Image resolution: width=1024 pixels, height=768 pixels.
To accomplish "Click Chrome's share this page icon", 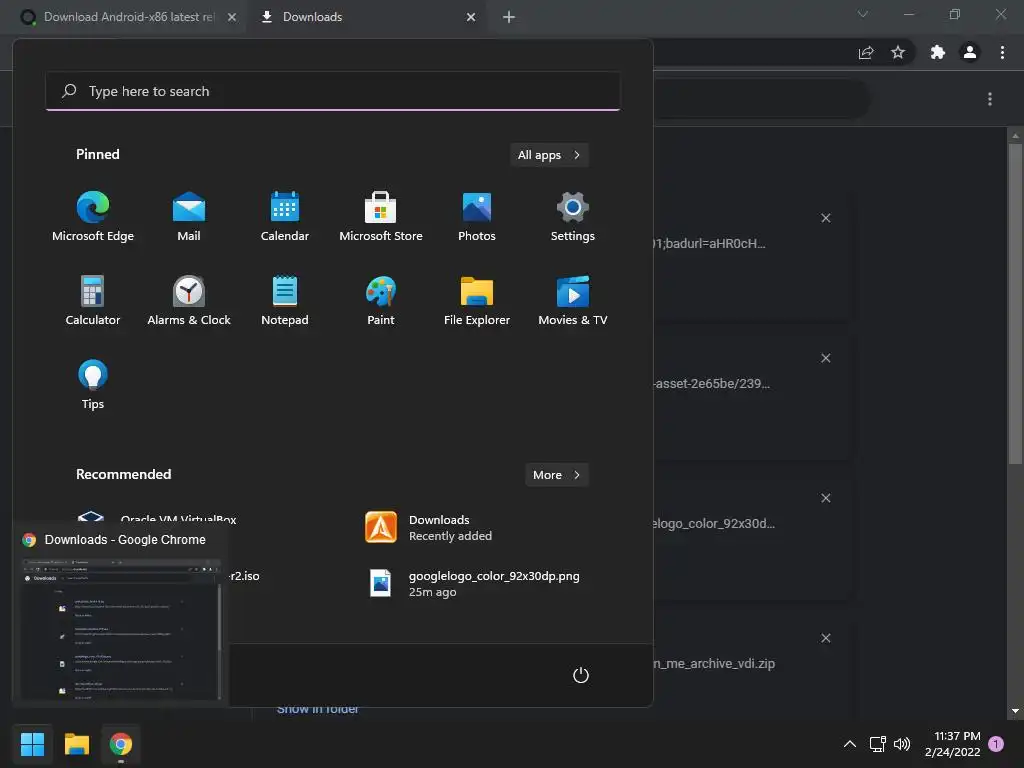I will tap(866, 52).
